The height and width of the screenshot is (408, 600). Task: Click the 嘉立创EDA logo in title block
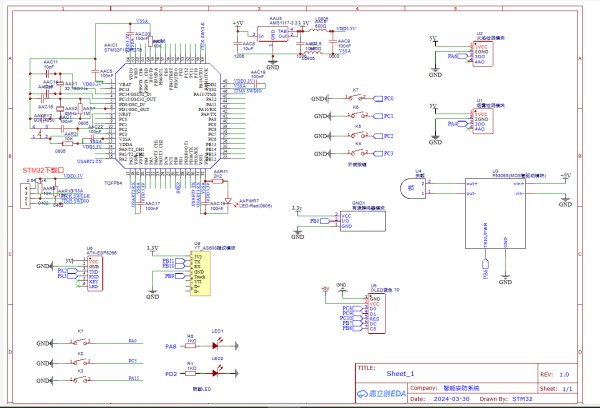click(x=381, y=394)
